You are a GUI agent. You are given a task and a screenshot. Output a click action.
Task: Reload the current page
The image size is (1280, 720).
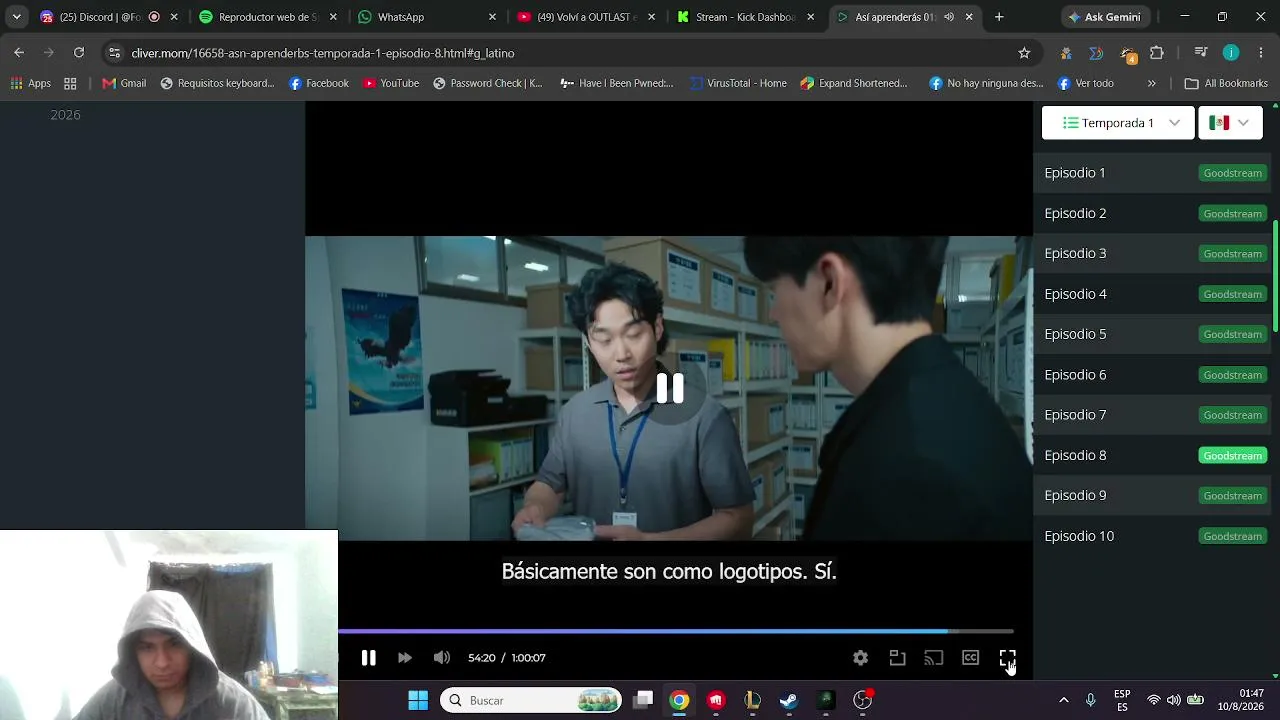click(79, 53)
